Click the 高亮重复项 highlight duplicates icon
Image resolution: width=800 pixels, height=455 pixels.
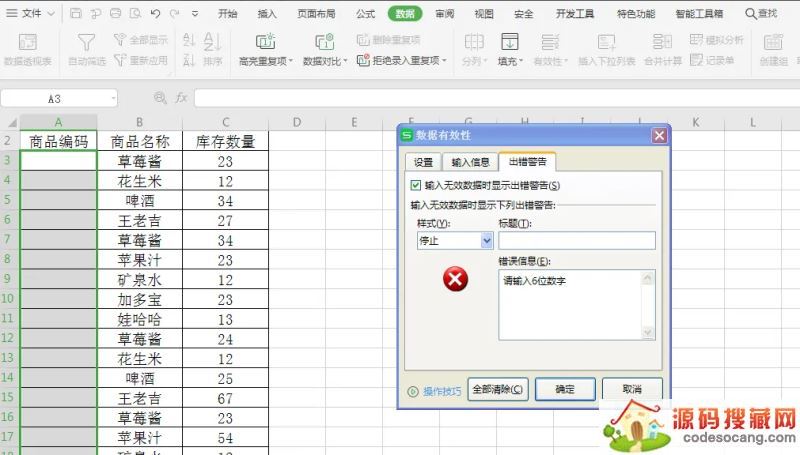(265, 42)
